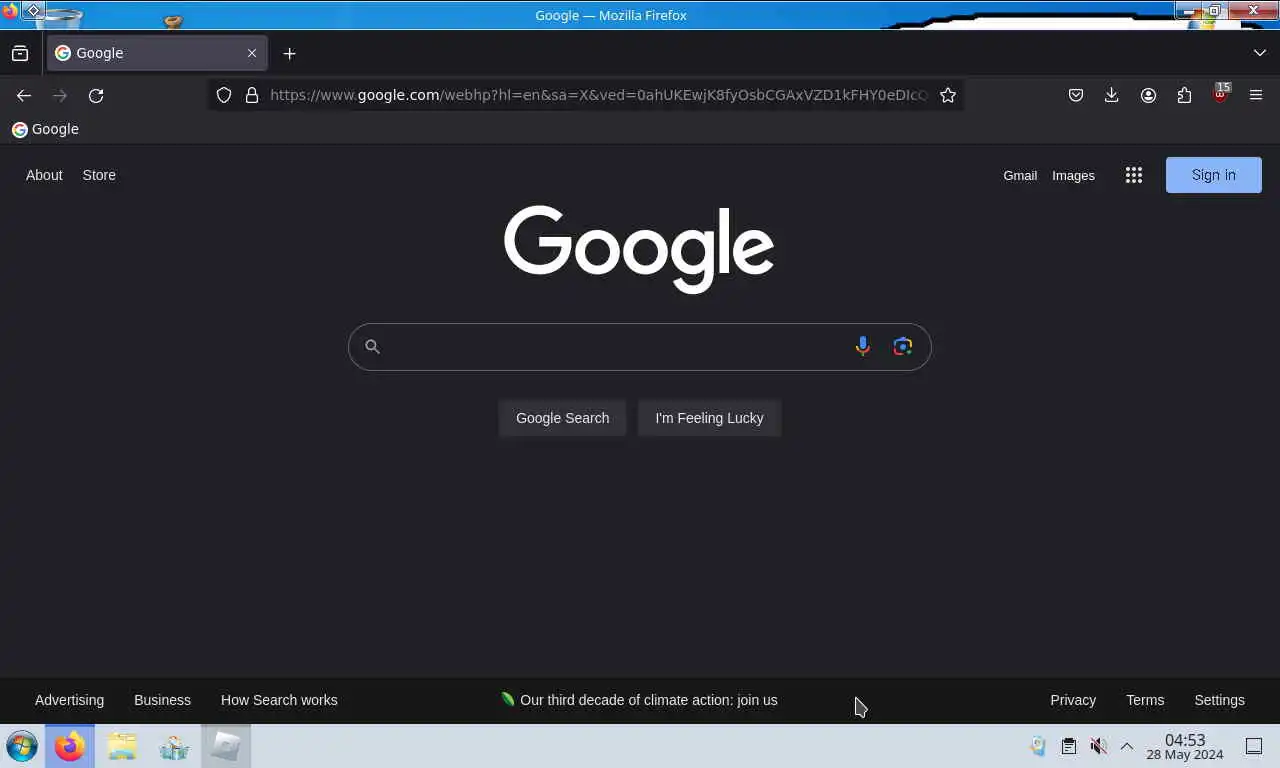Open the Google bookmark in bookmarks toolbar
1280x768 pixels.
point(45,129)
